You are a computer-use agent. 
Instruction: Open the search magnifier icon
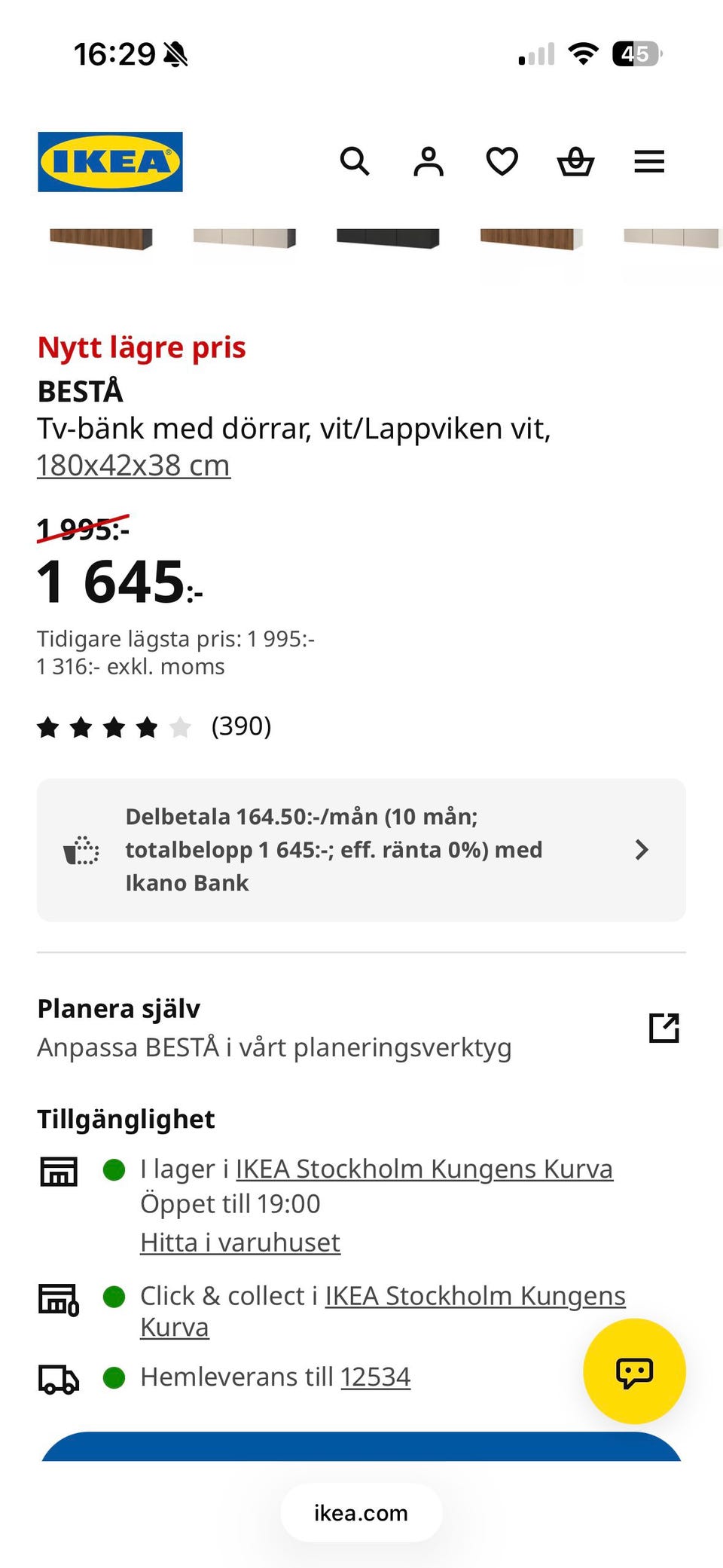click(354, 161)
